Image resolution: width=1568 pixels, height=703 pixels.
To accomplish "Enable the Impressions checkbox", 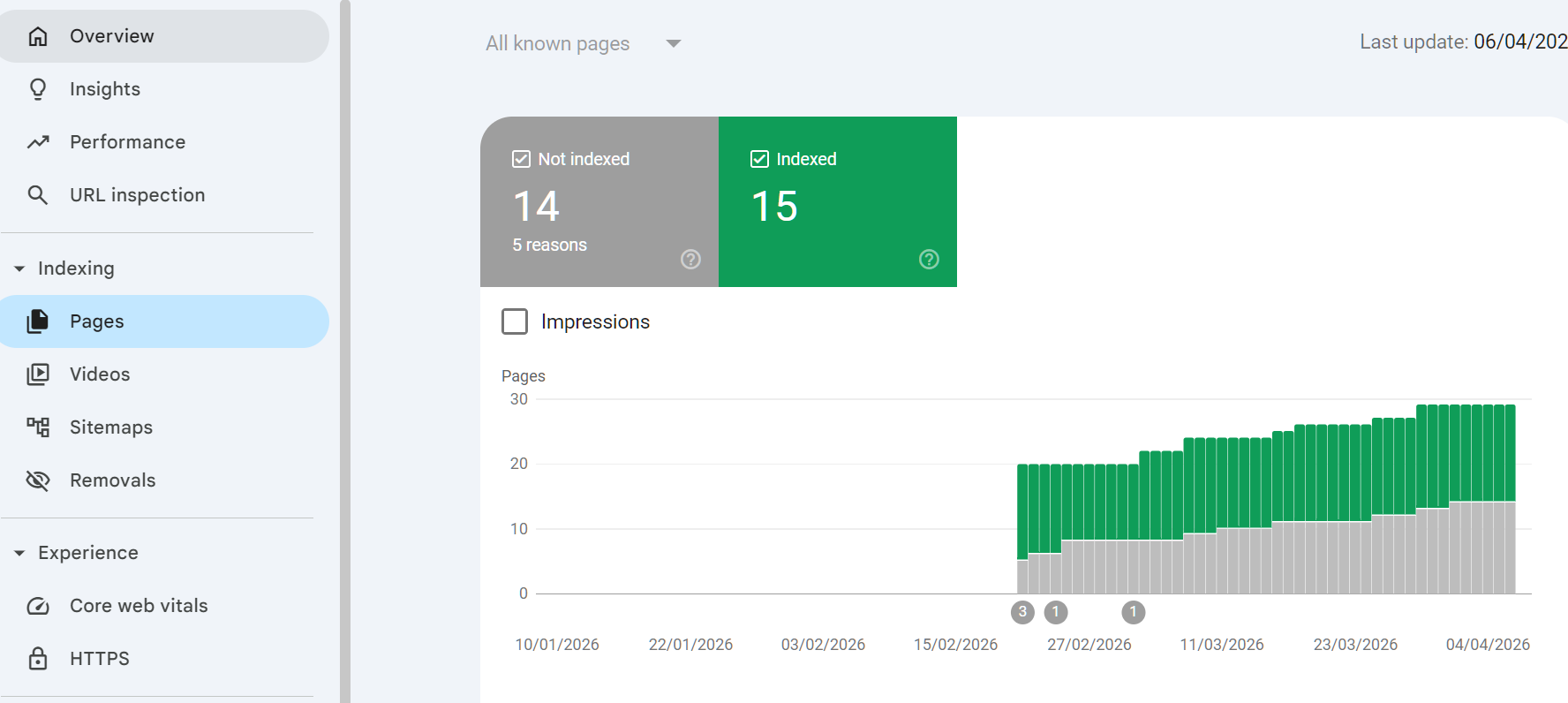I will [x=515, y=321].
